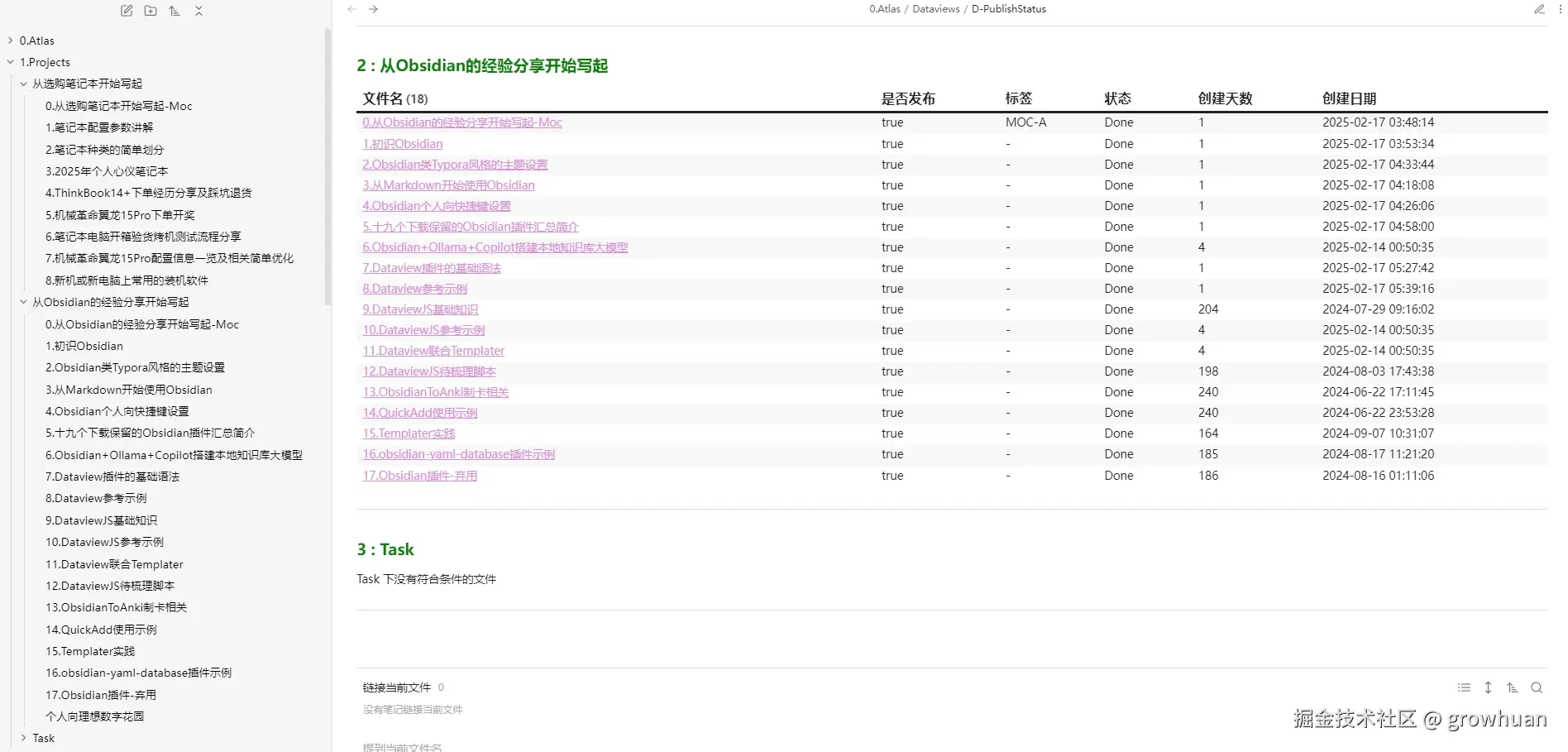The width and height of the screenshot is (1568, 752).
Task: Click the 0.Atlas breadcrumb in the title bar
Action: 884,9
